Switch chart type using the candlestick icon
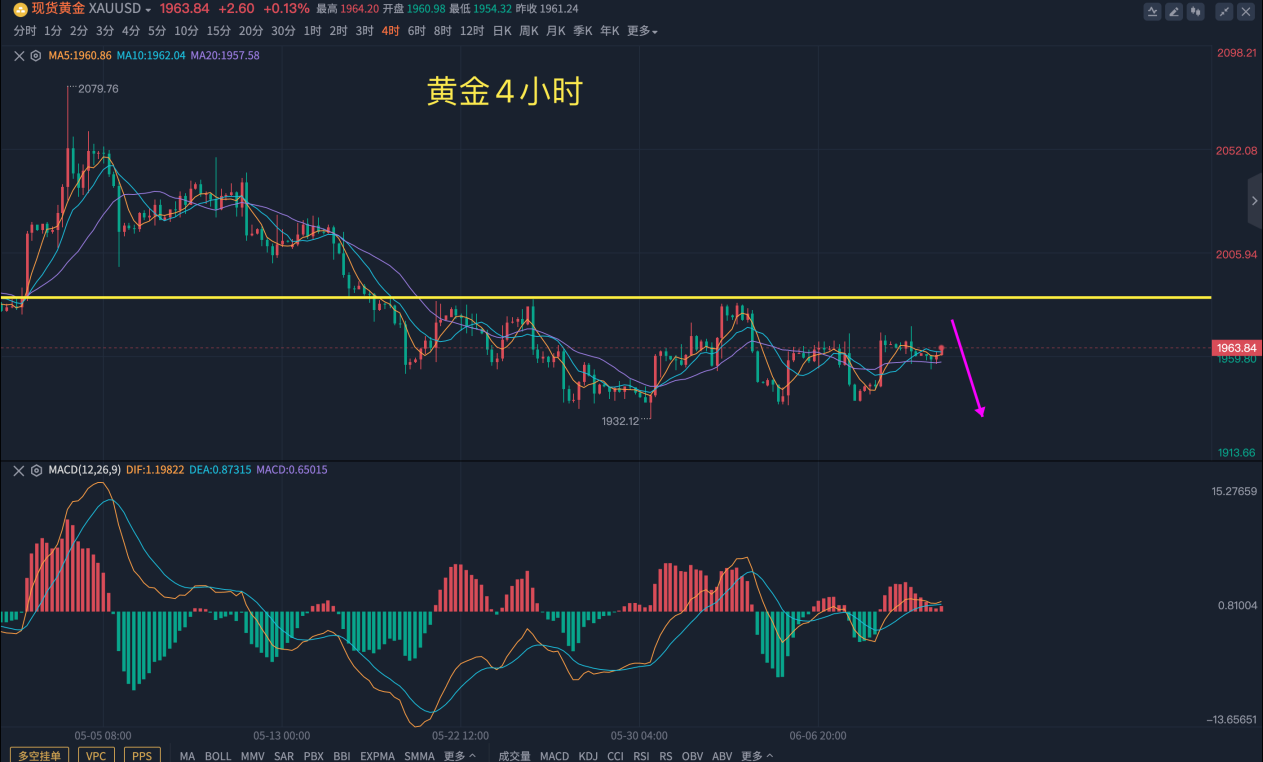The height and width of the screenshot is (762, 1263). point(1195,12)
